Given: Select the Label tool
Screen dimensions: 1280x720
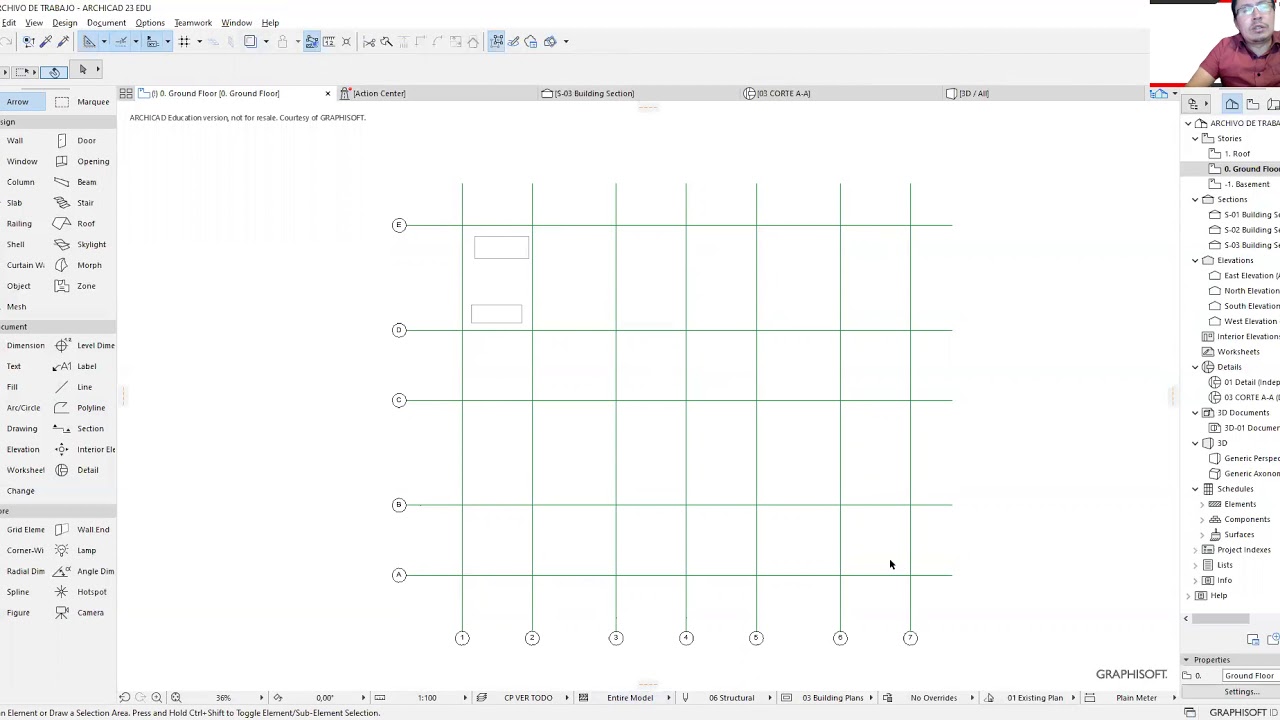Looking at the screenshot, I should click(76, 366).
